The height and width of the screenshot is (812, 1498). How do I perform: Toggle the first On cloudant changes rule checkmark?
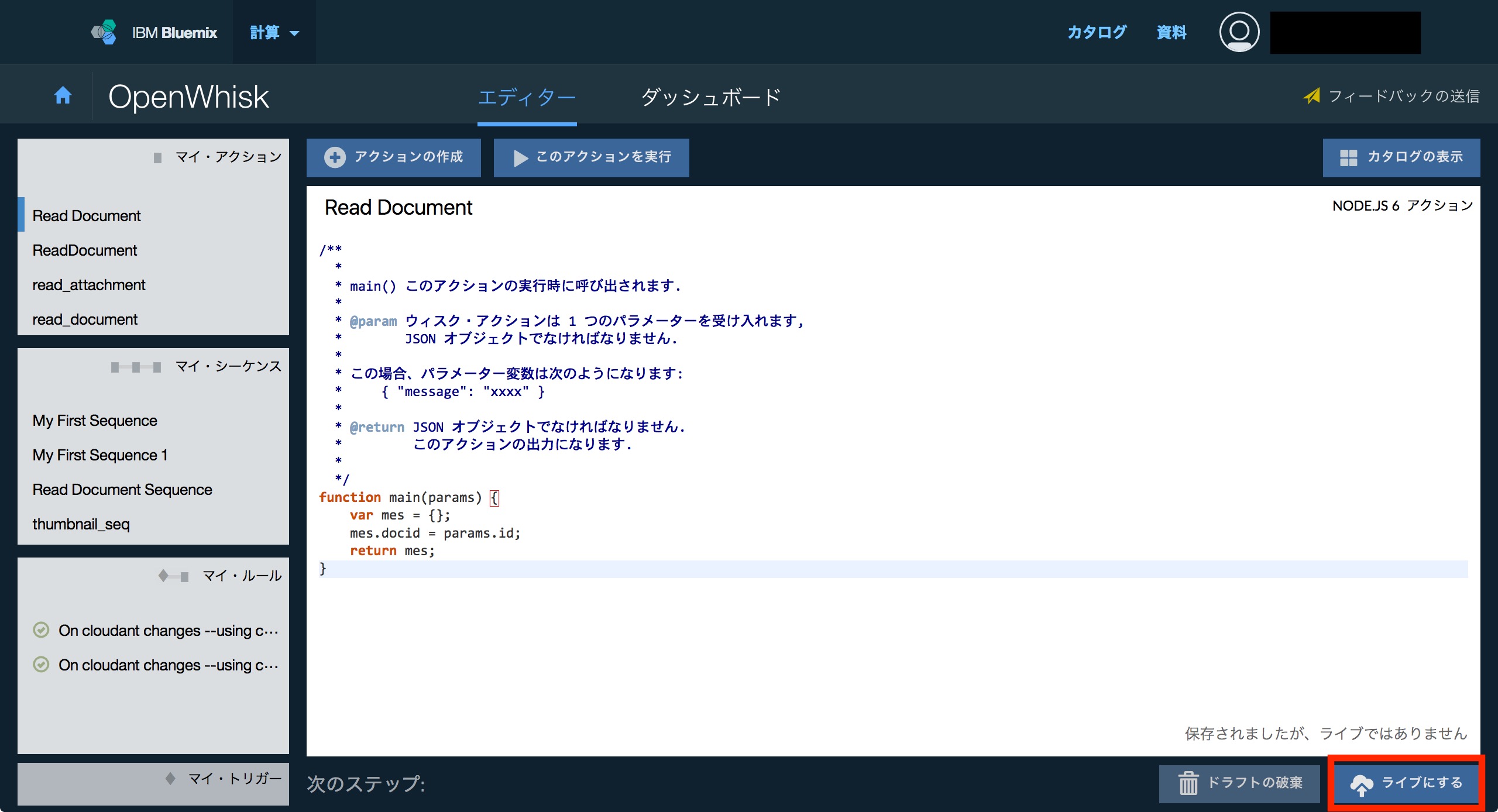pyautogui.click(x=41, y=630)
